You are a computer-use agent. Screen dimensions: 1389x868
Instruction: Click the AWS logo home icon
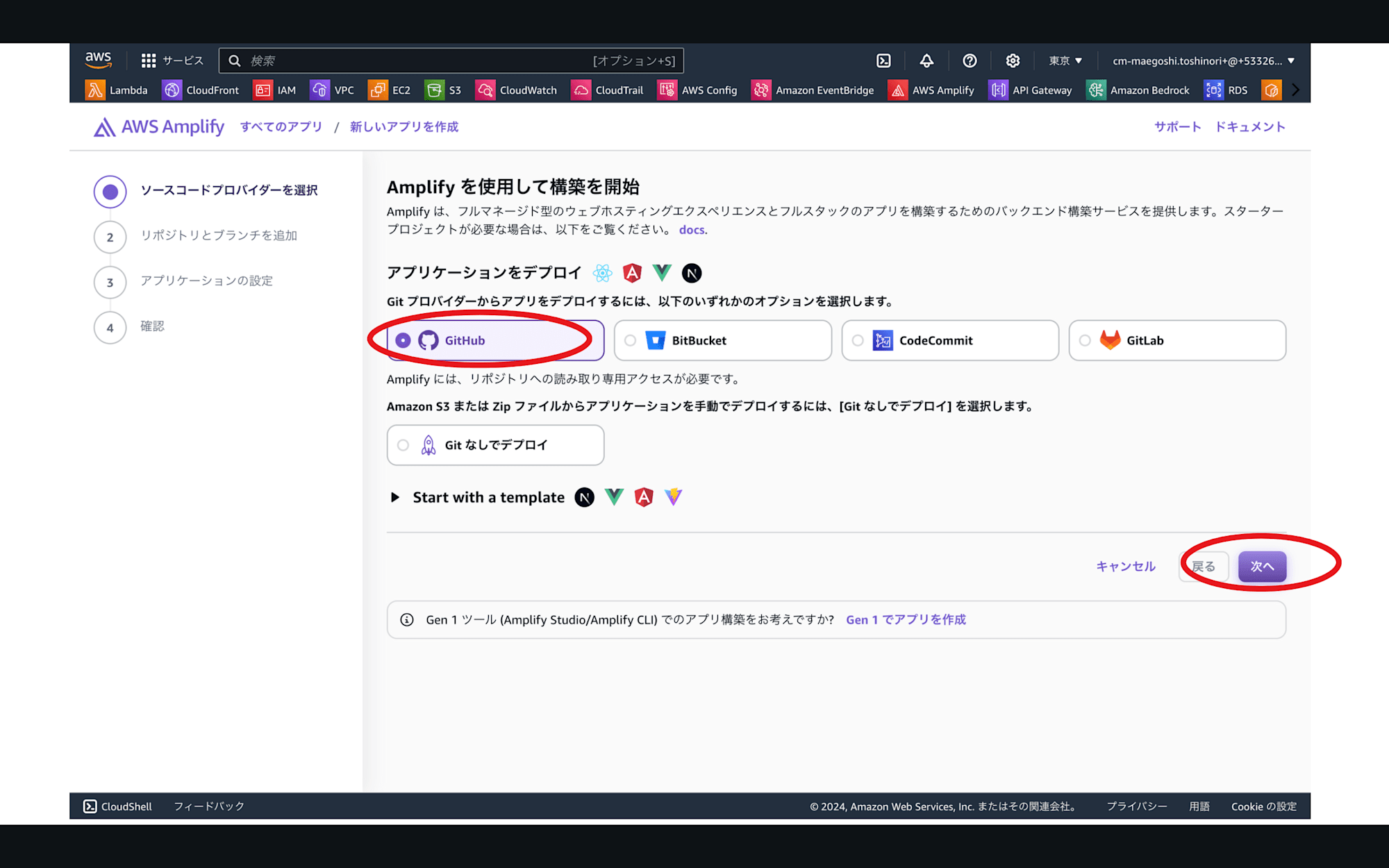point(98,60)
